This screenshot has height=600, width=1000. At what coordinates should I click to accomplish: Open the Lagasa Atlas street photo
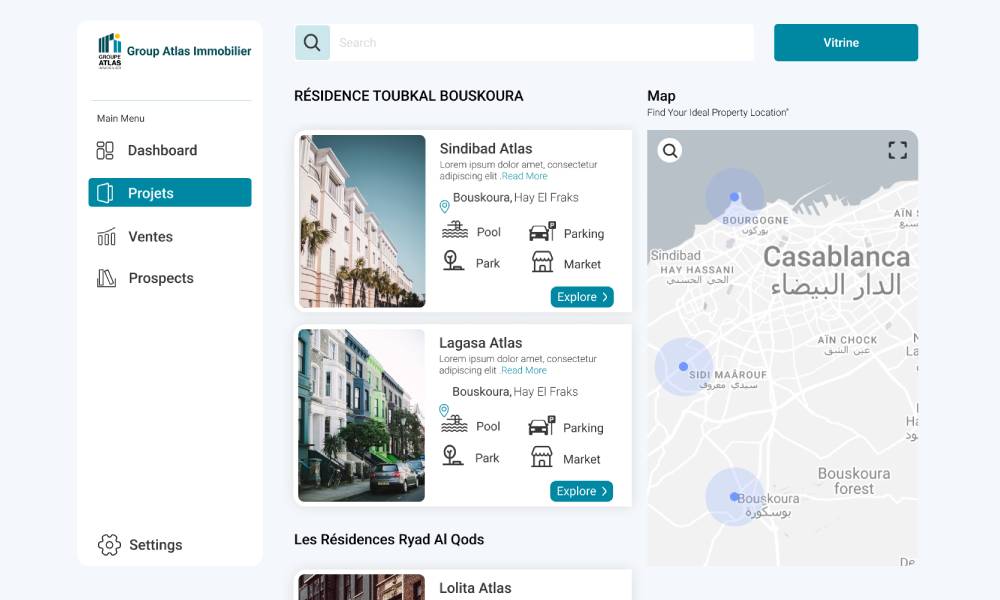click(362, 416)
